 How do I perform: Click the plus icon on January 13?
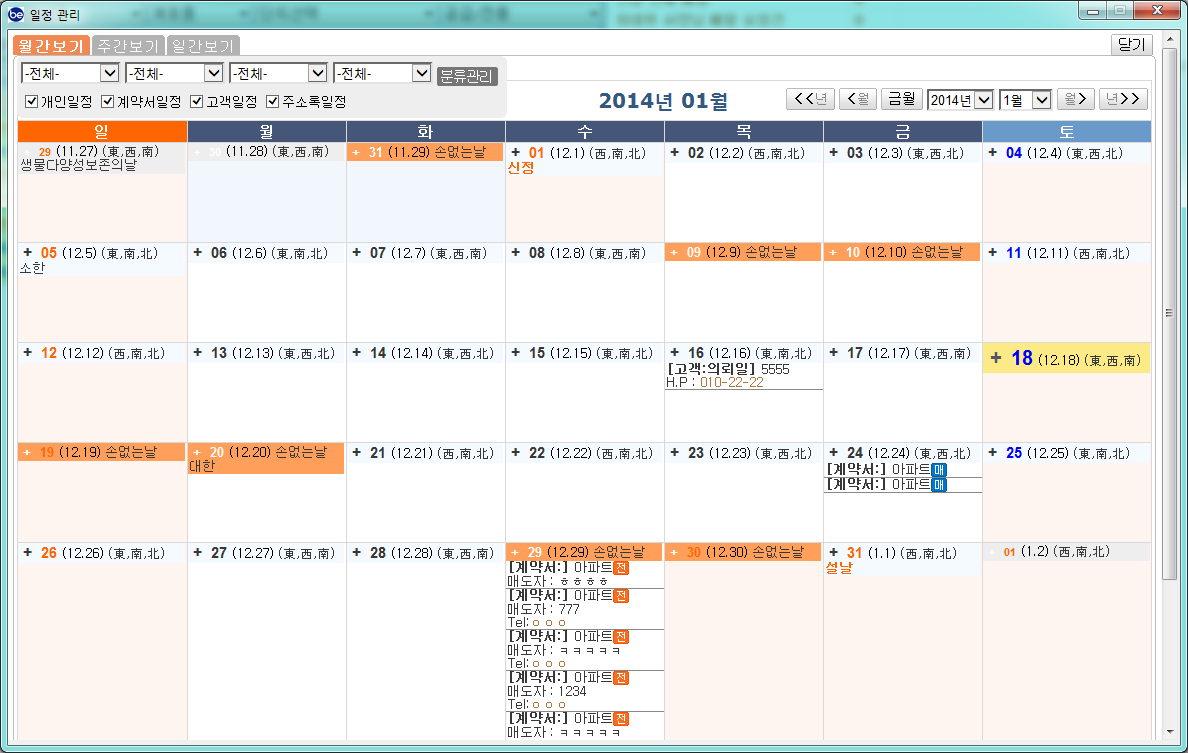pyautogui.click(x=197, y=353)
